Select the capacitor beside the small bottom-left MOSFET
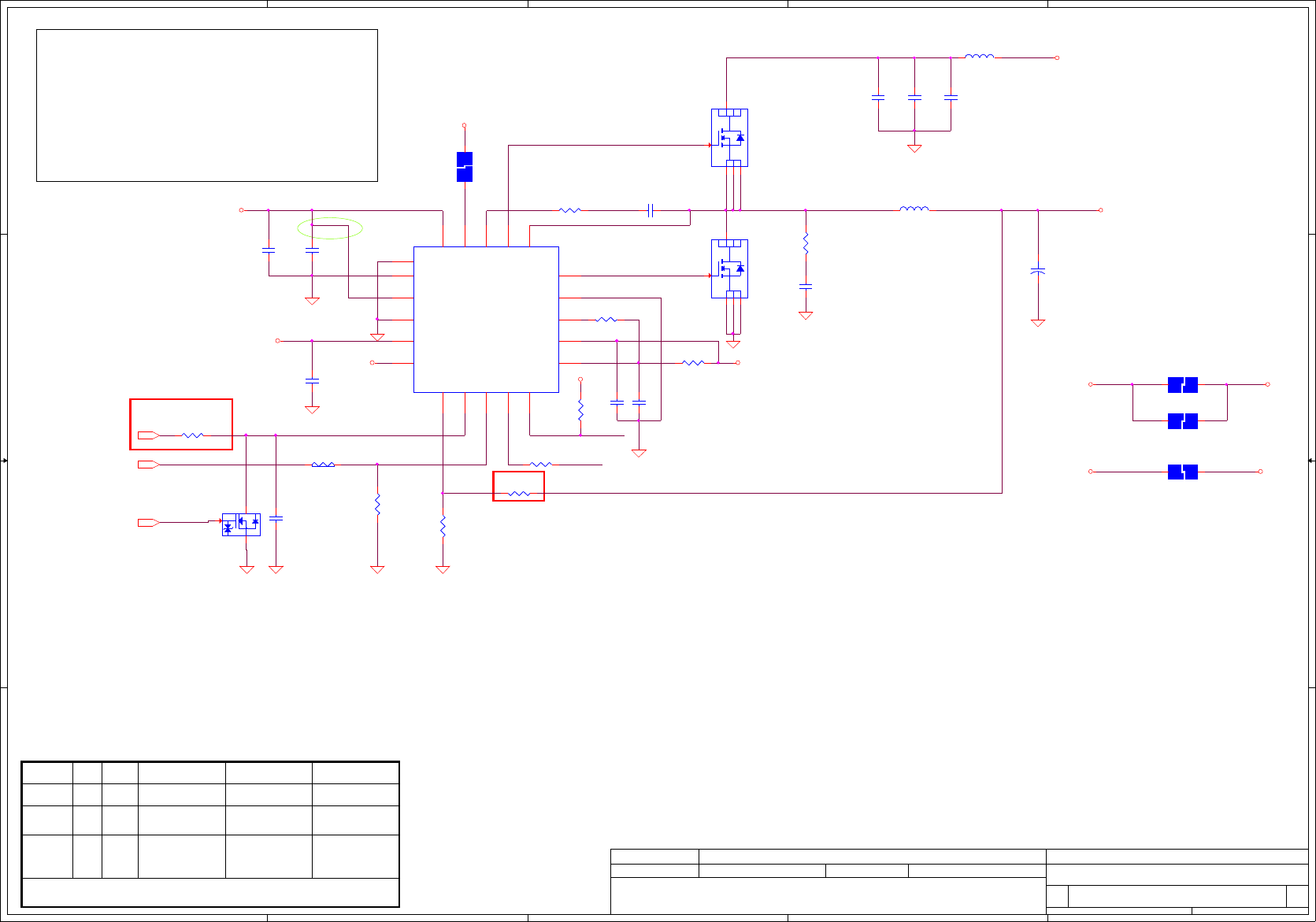 (x=276, y=518)
